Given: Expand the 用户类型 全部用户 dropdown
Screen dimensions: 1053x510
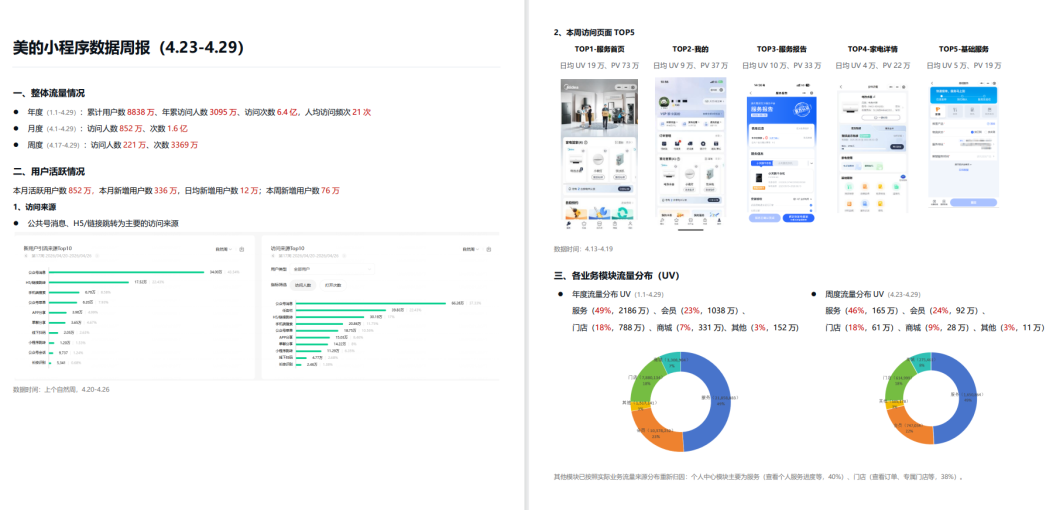Looking at the screenshot, I should click(x=333, y=269).
